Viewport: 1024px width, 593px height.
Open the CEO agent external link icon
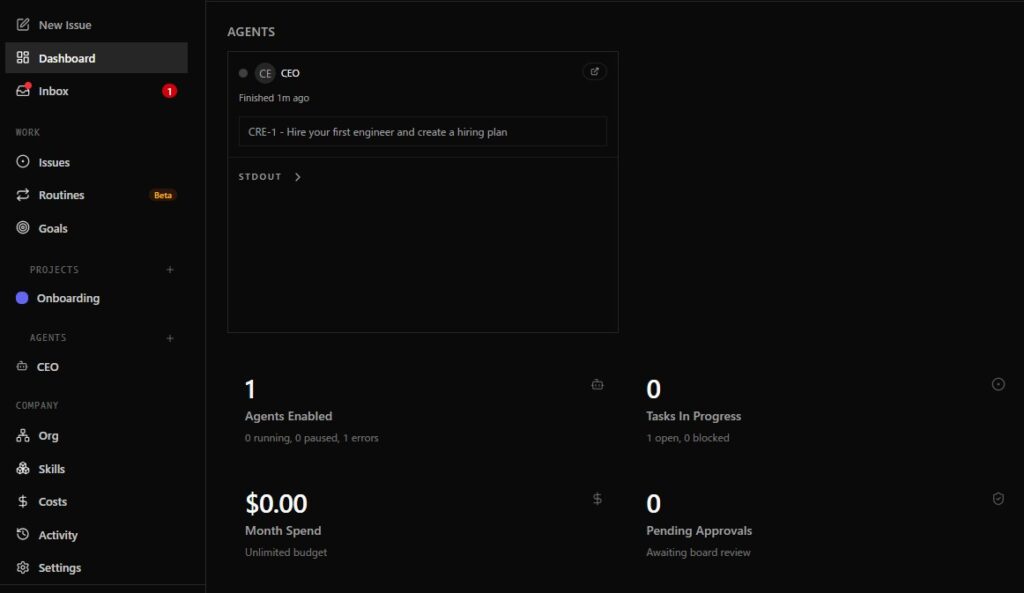click(594, 72)
